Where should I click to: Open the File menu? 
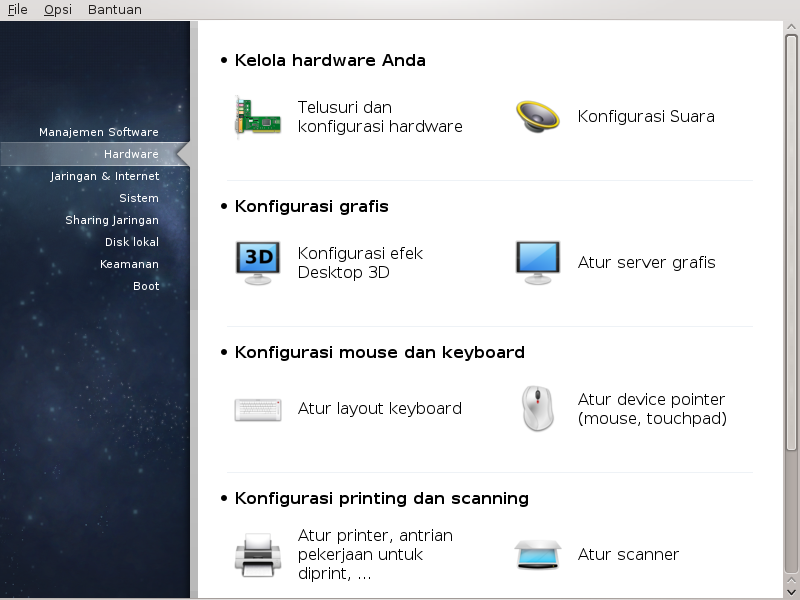pos(17,9)
